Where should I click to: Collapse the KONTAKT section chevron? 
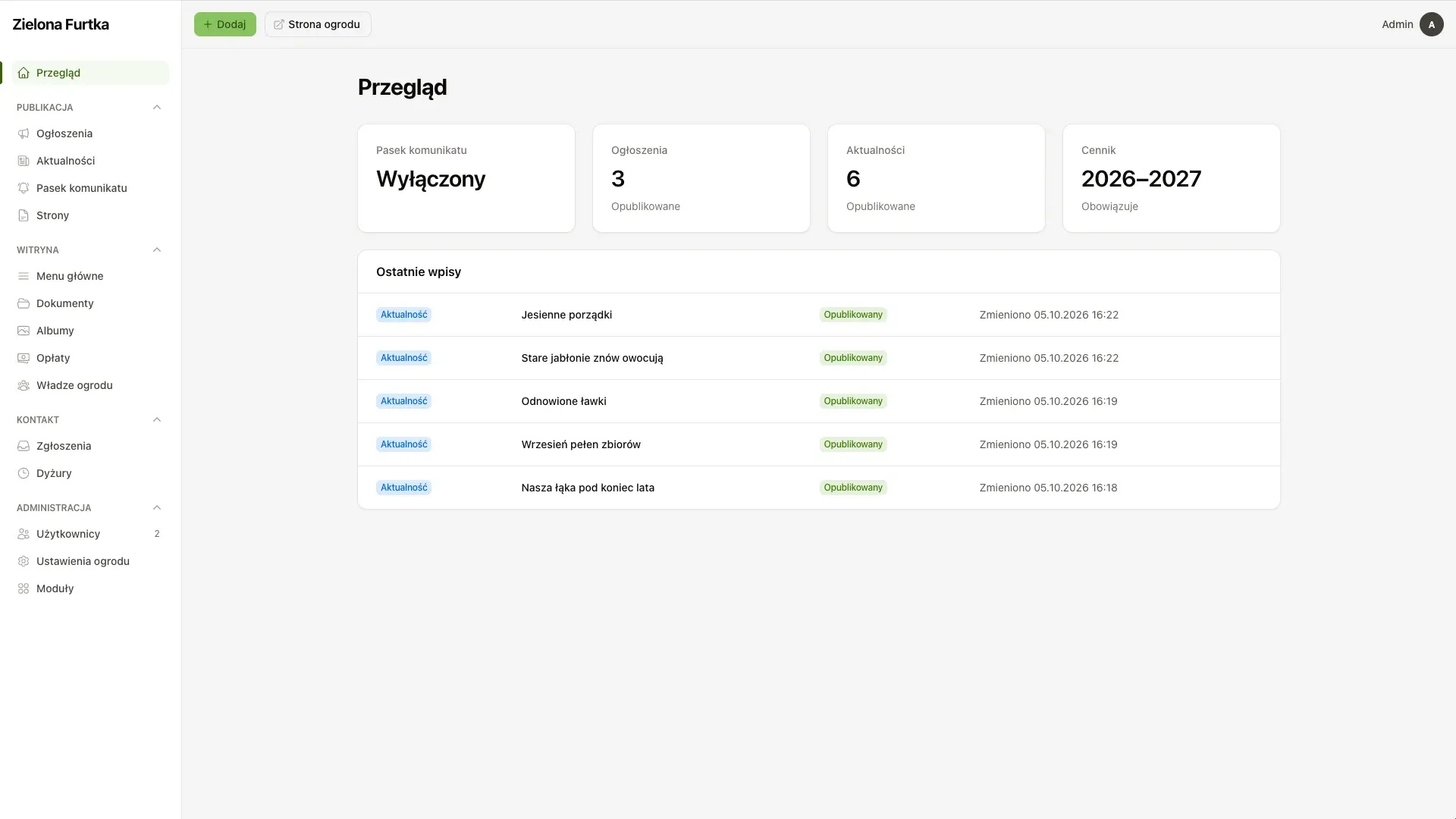[x=157, y=419]
